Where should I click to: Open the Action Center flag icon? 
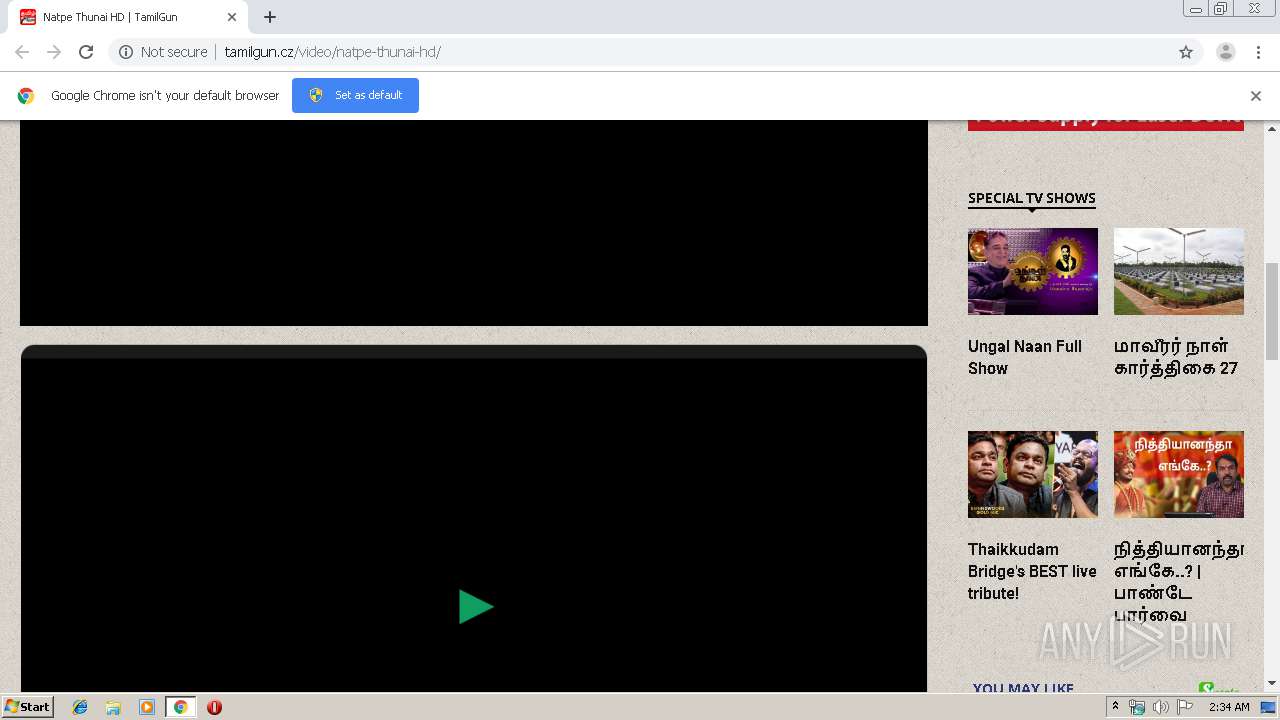(x=1185, y=707)
